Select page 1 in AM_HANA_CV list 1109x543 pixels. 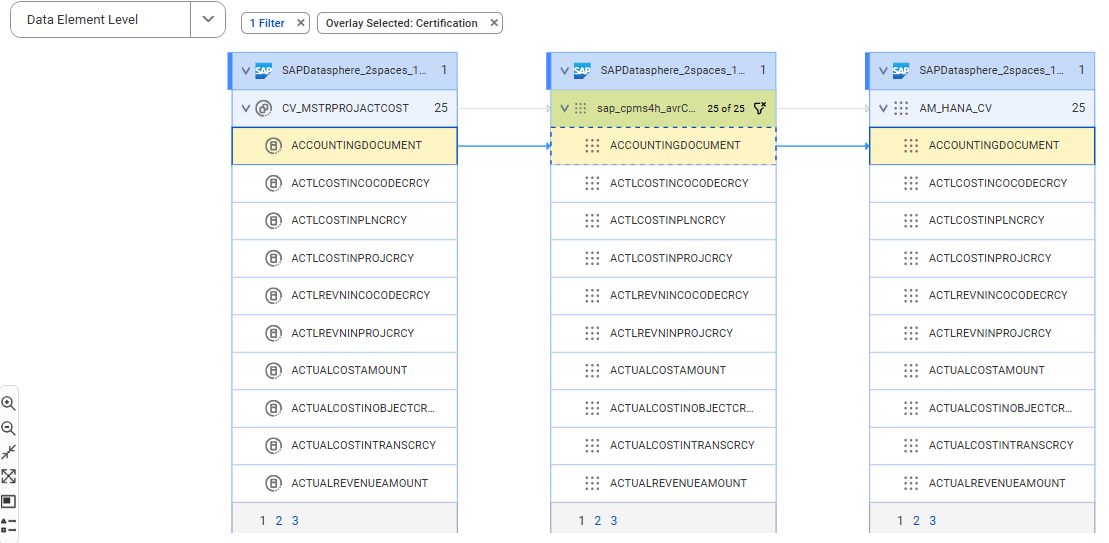click(x=900, y=521)
